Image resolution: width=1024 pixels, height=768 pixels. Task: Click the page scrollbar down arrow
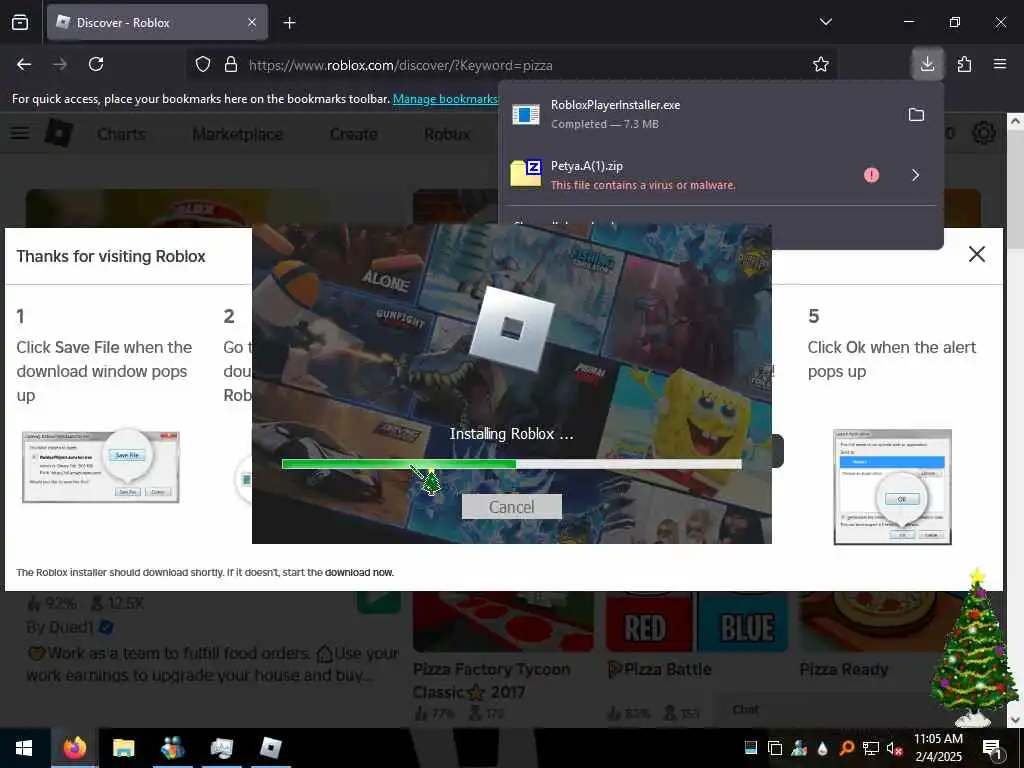pyautogui.click(x=1016, y=719)
